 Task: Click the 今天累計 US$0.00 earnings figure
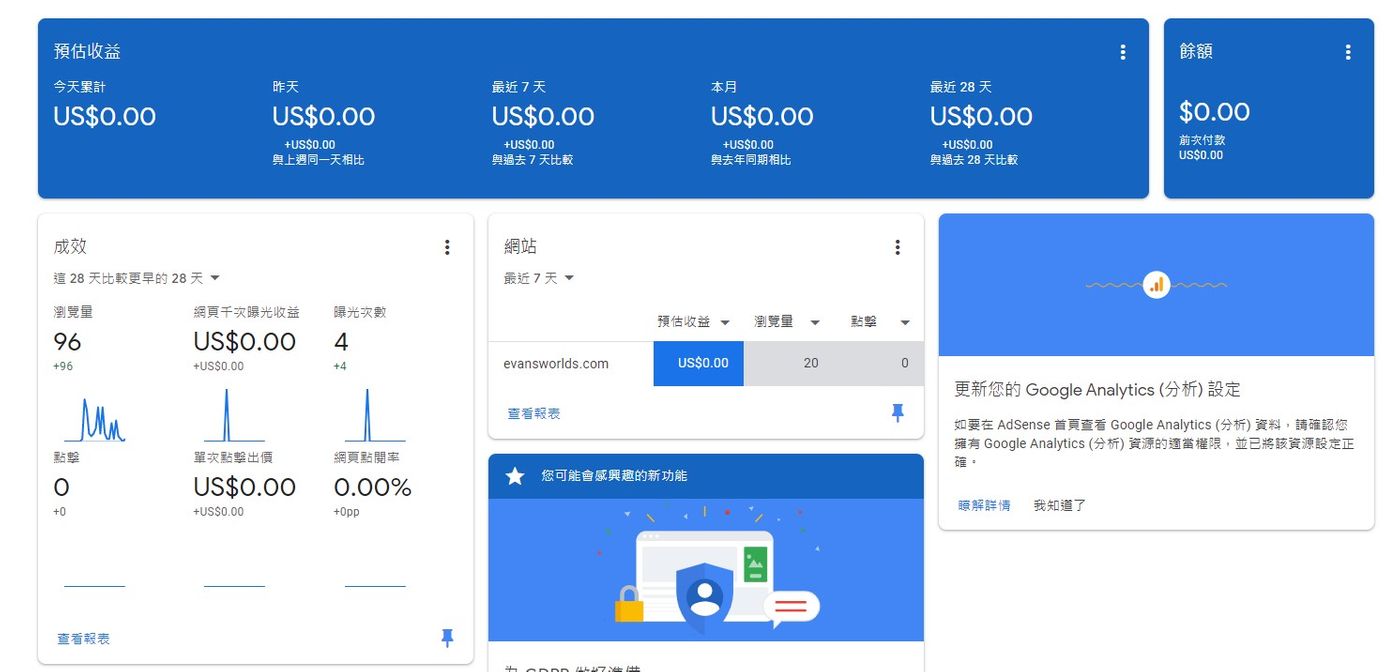pyautogui.click(x=105, y=117)
